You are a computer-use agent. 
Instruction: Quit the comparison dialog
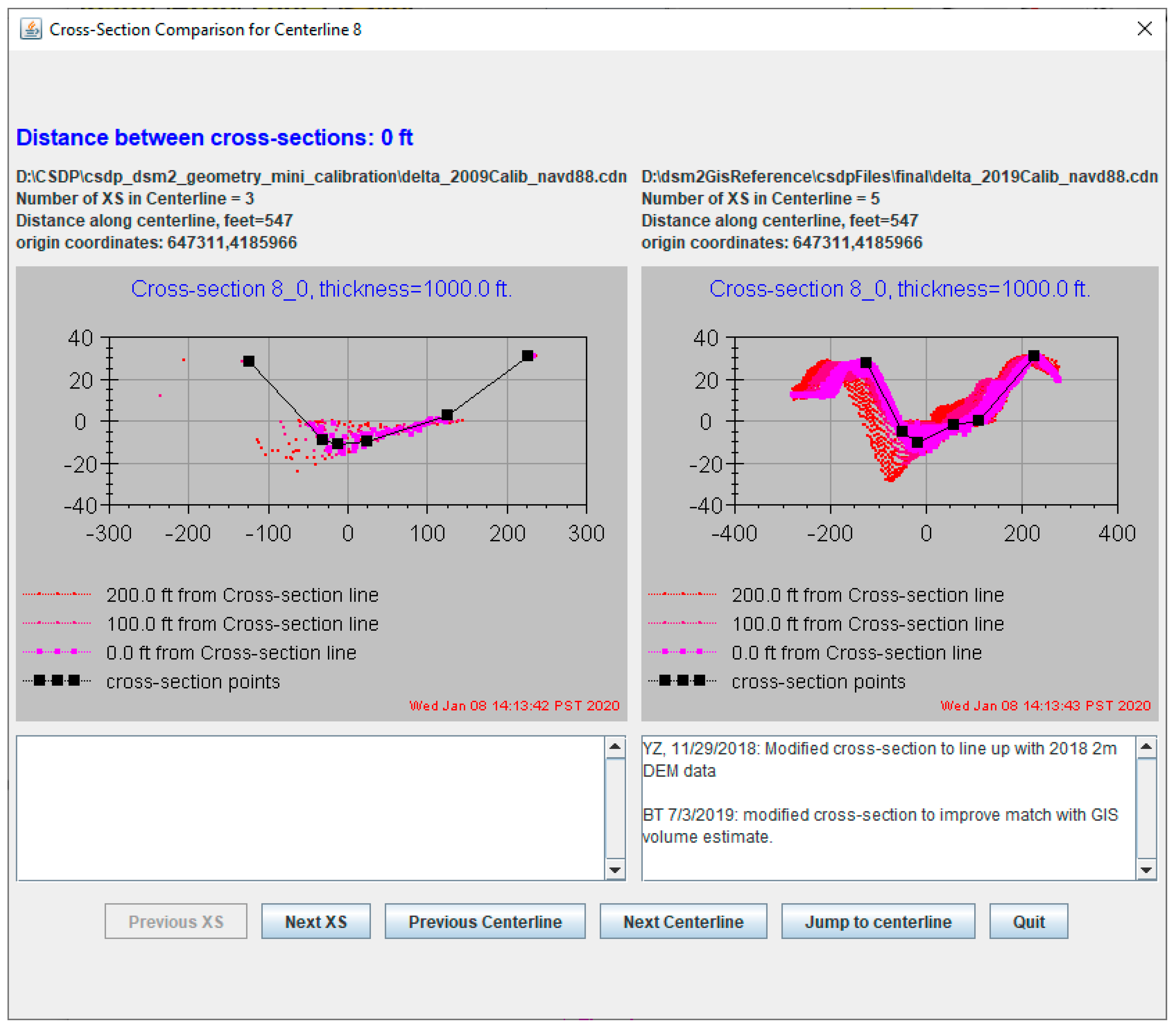click(x=1028, y=921)
